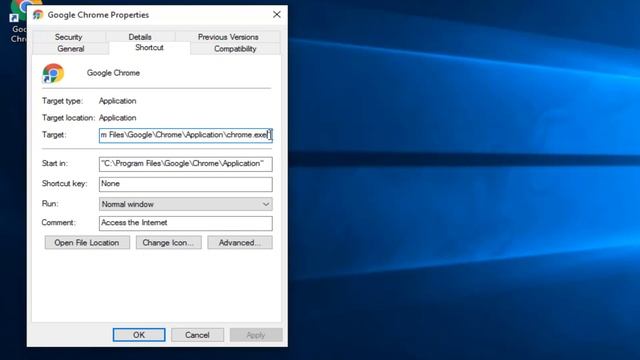The height and width of the screenshot is (360, 640).
Task: Click the greyed-out Apply button
Action: tap(256, 335)
